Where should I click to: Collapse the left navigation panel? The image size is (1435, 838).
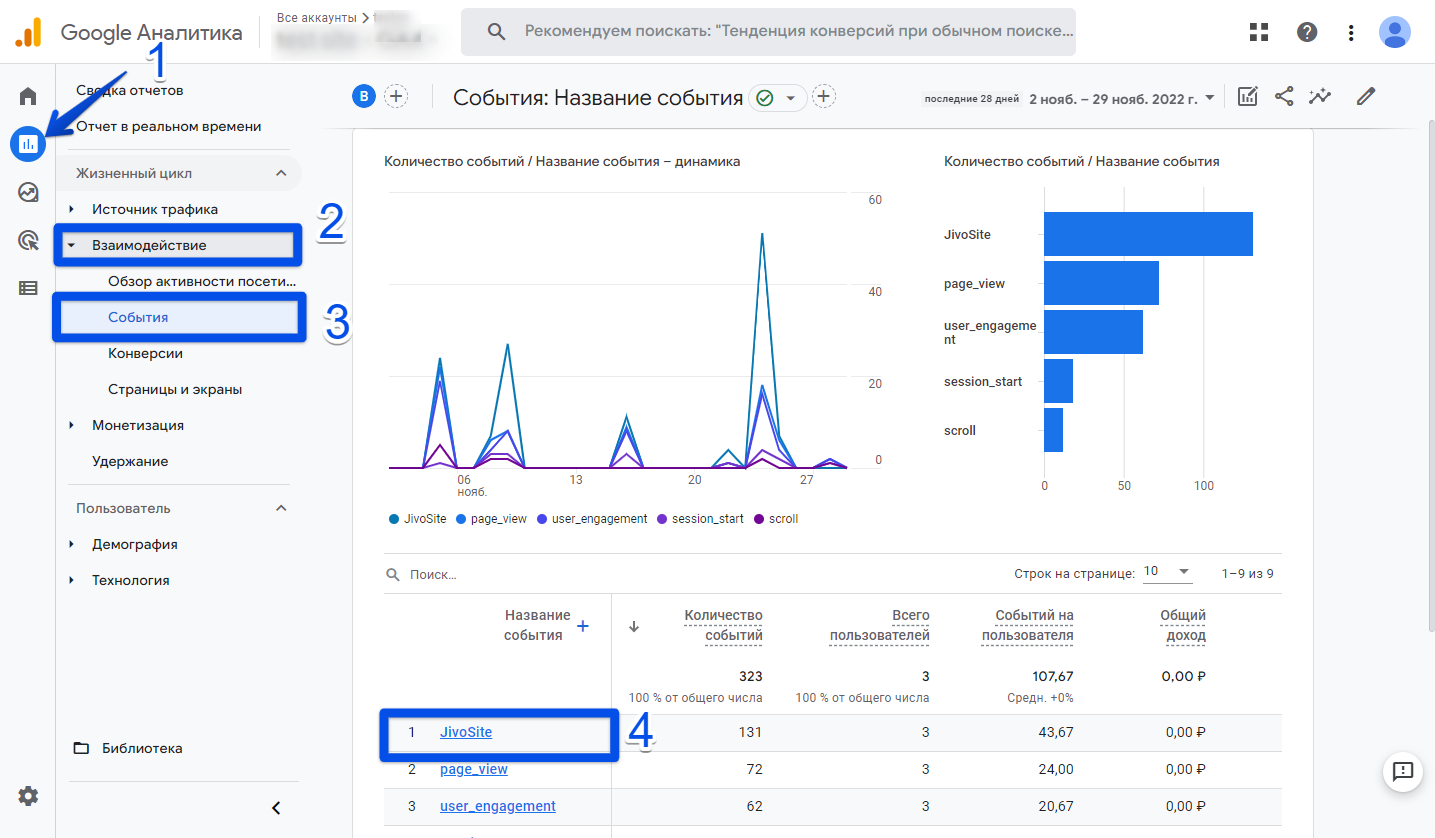277,808
